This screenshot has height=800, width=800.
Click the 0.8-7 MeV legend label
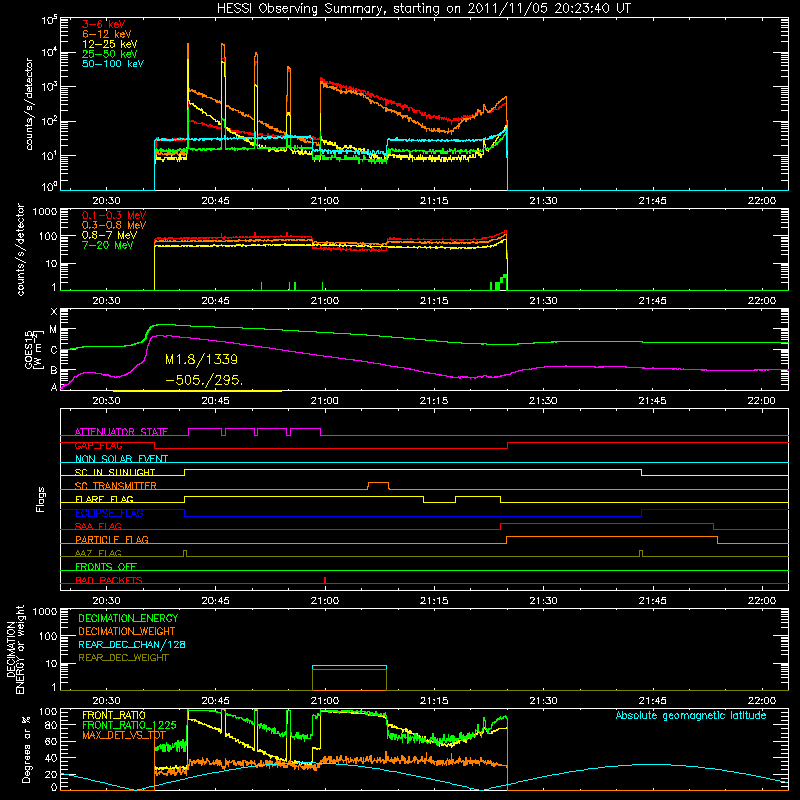[x=110, y=235]
